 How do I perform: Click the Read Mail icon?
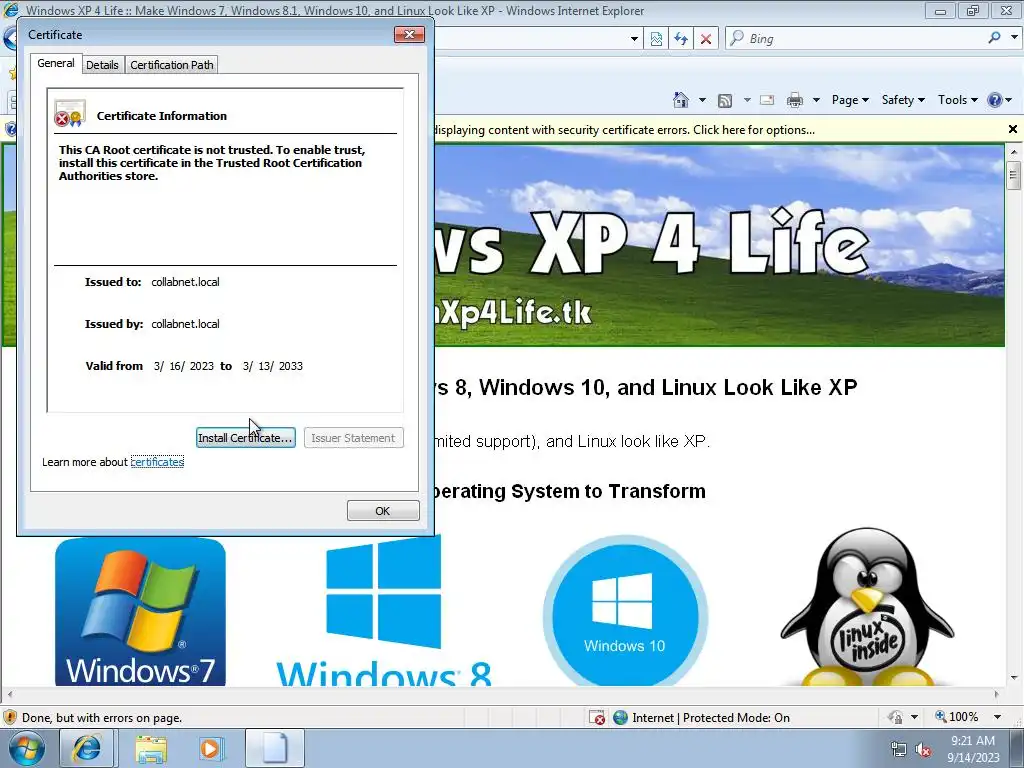tap(767, 100)
